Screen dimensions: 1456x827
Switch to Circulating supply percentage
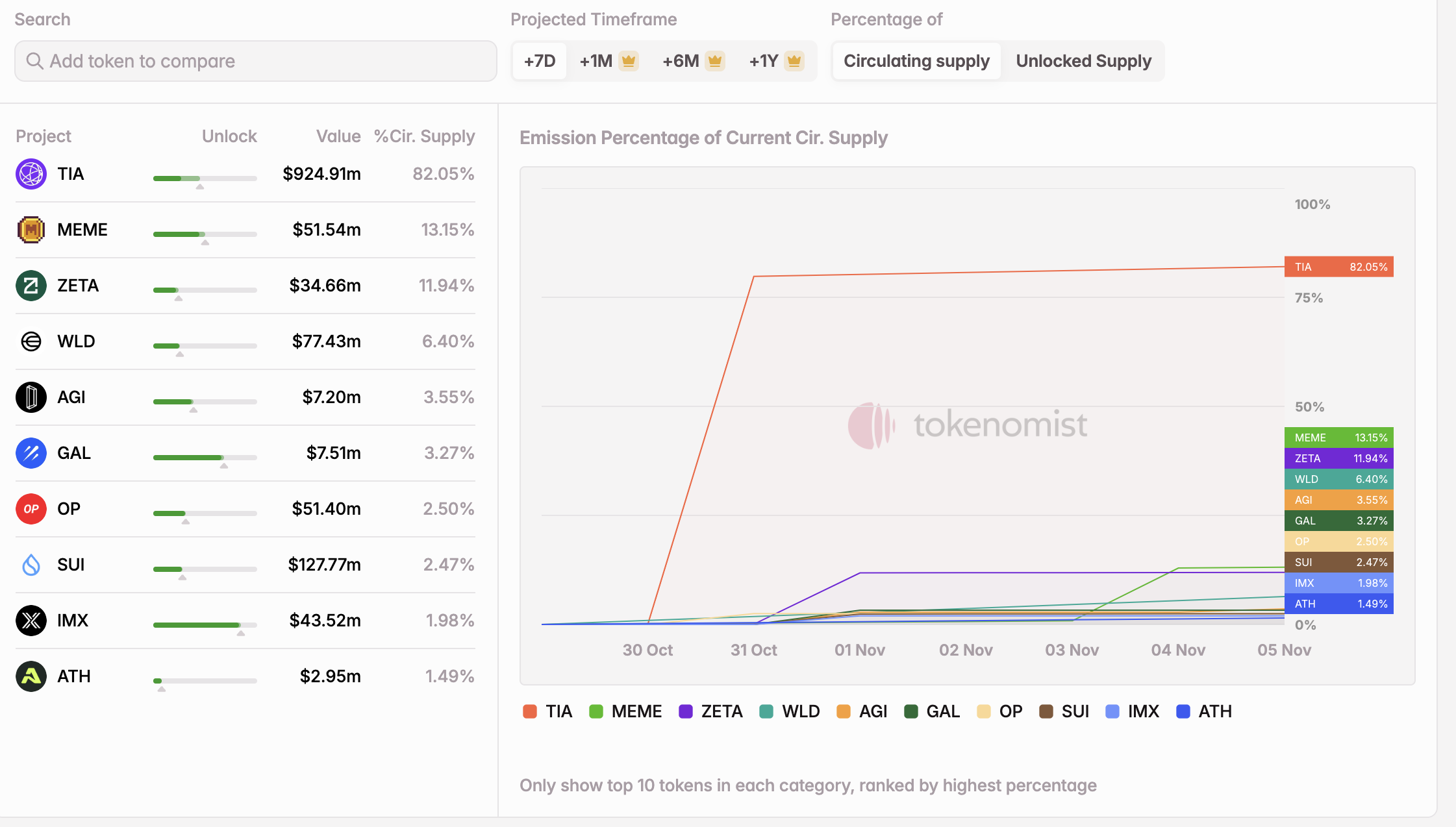tap(916, 61)
